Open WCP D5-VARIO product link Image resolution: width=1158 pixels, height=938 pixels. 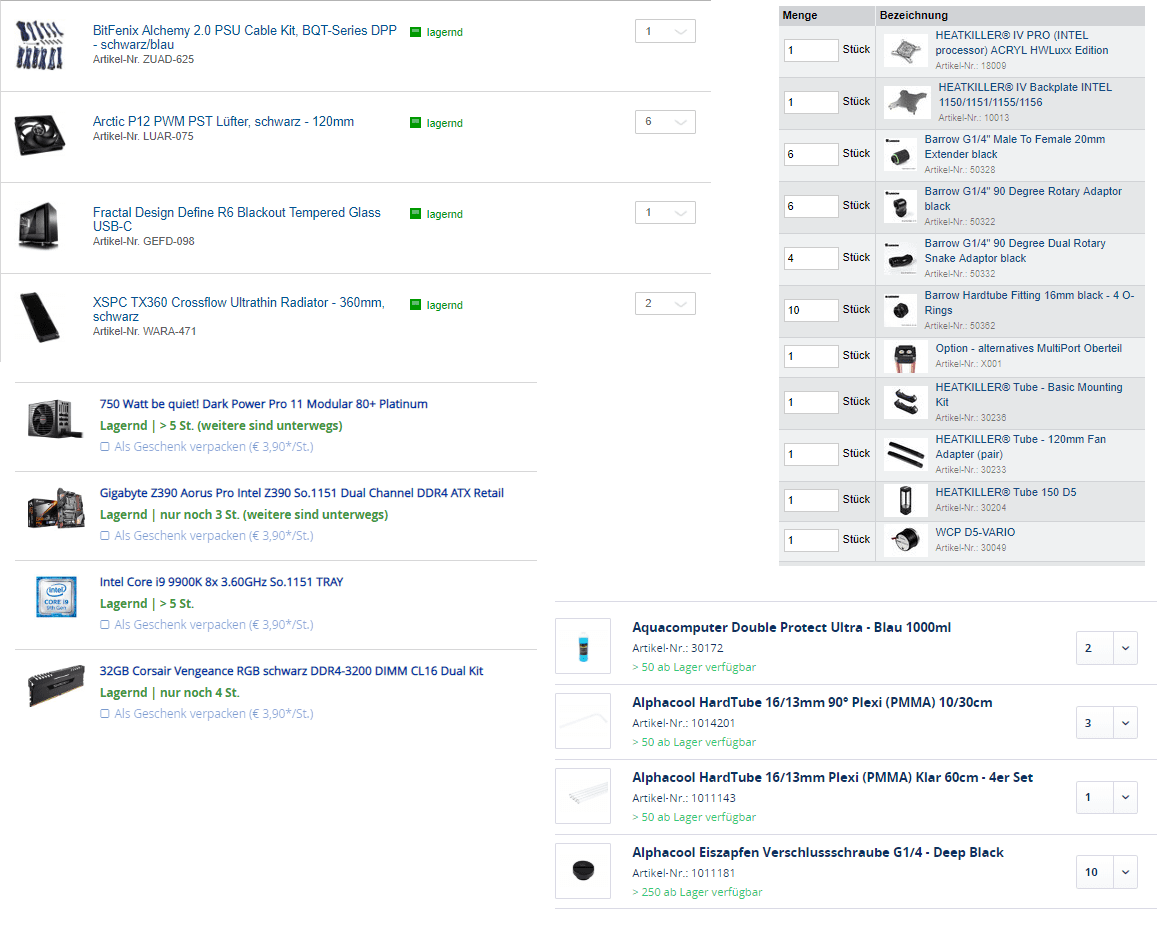975,532
